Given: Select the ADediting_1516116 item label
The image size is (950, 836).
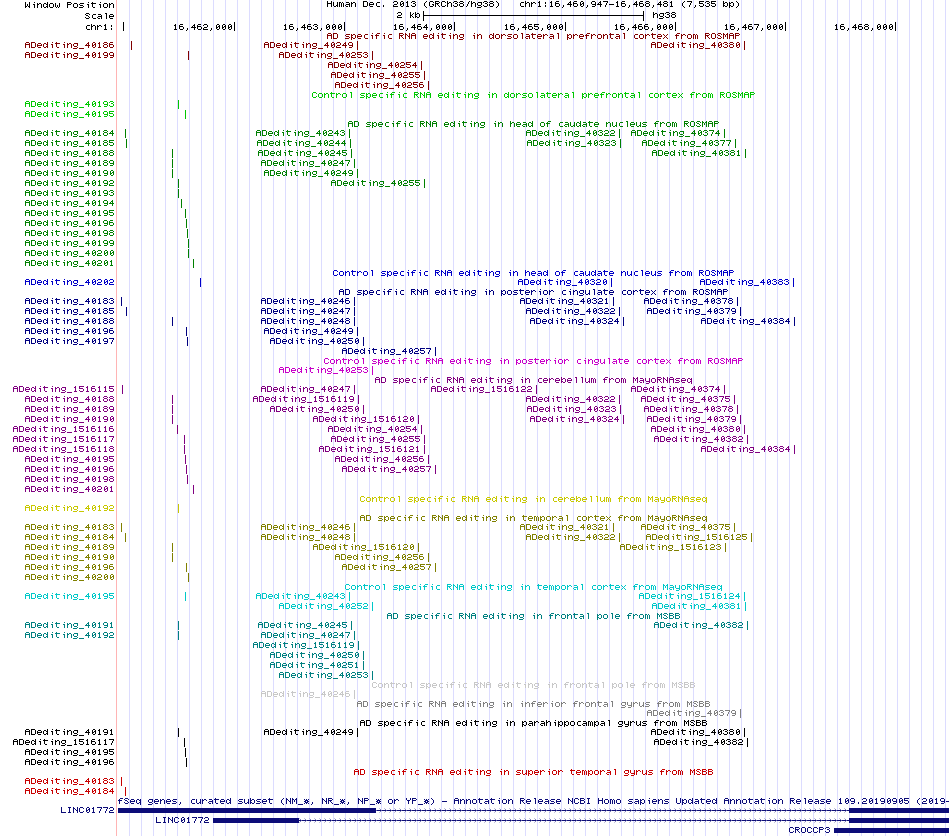Looking at the screenshot, I should (x=63, y=430).
